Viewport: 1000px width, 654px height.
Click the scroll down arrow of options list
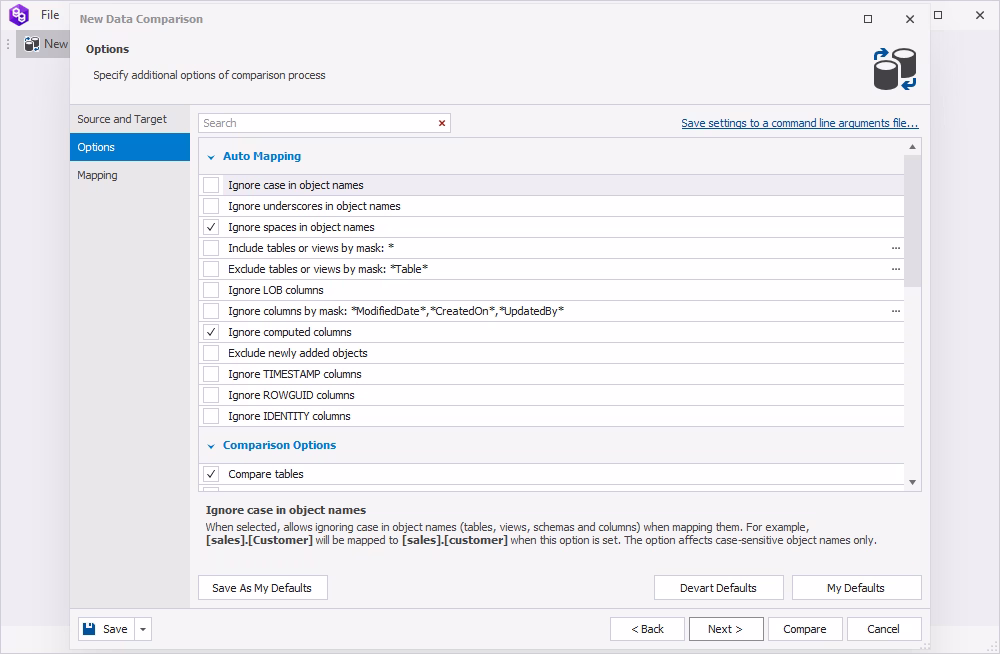[913, 482]
